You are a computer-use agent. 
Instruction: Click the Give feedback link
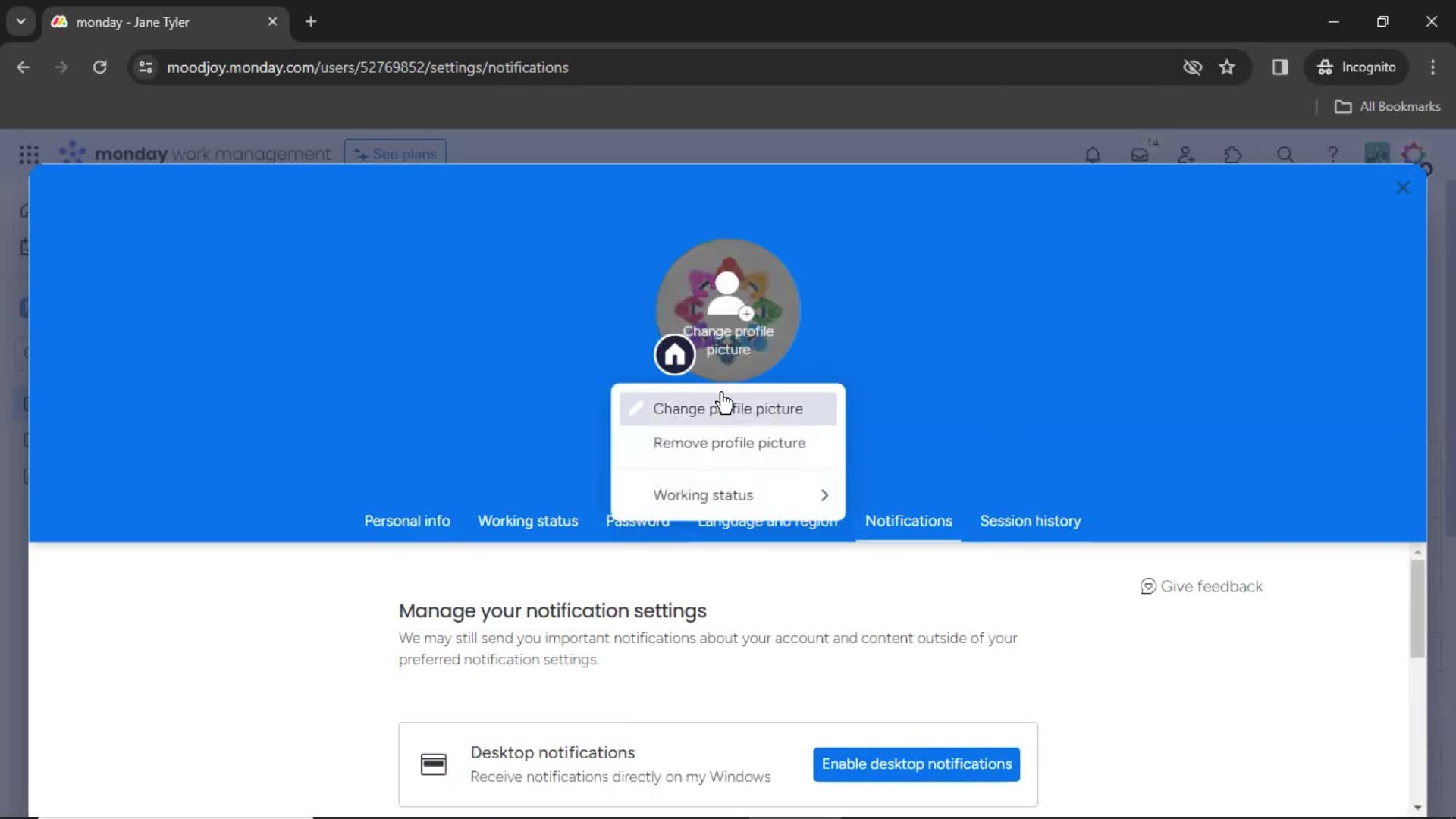(1202, 586)
